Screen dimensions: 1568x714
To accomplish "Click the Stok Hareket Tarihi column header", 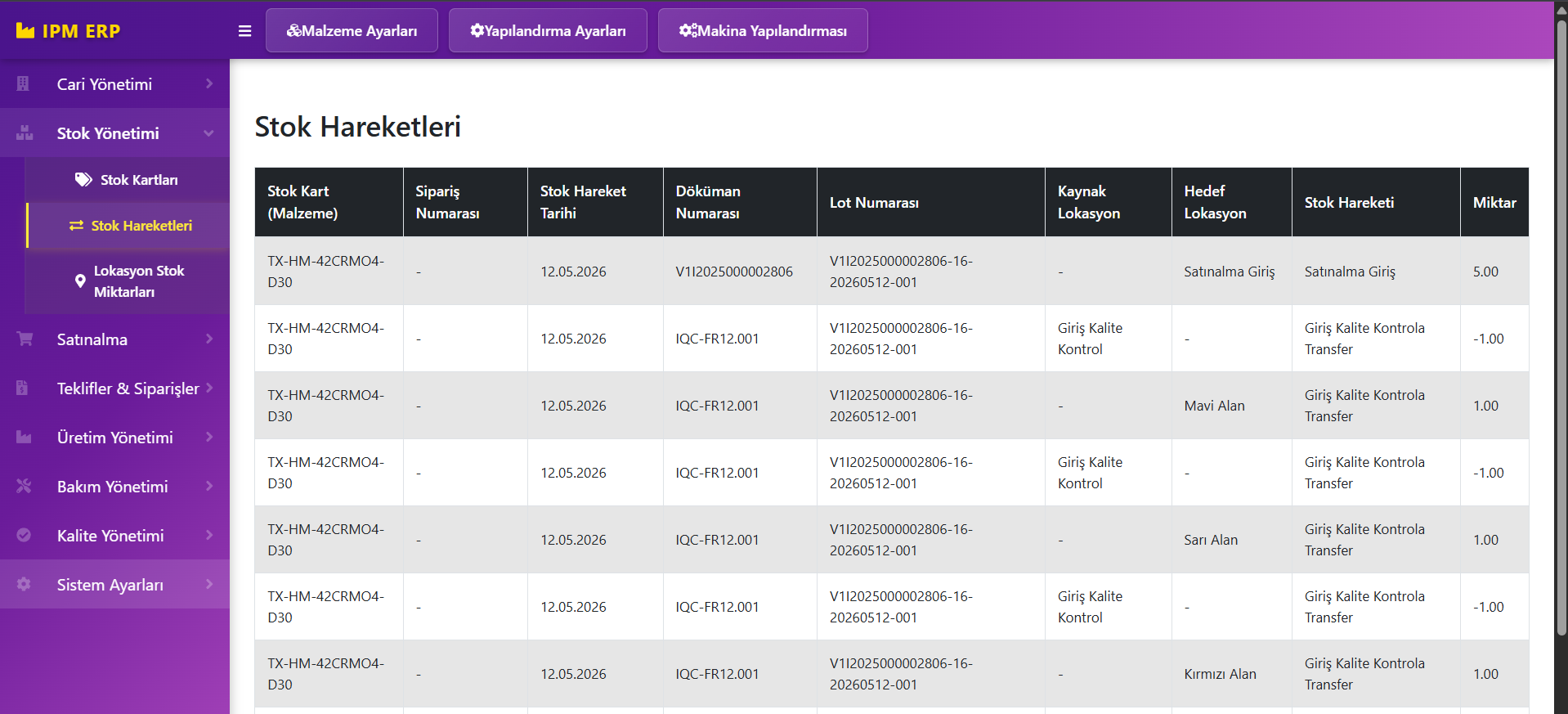I will pos(595,202).
